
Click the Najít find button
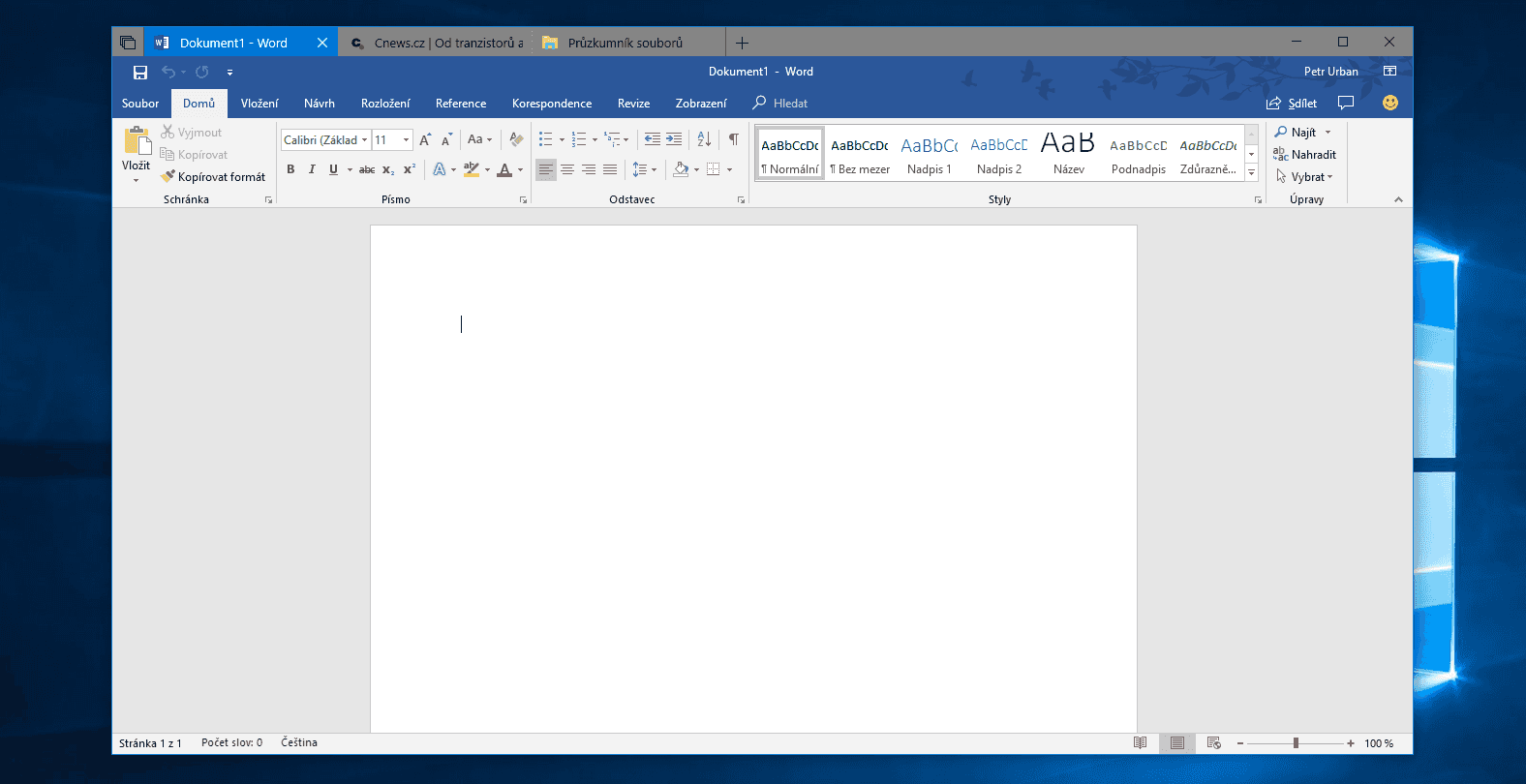coord(1296,133)
